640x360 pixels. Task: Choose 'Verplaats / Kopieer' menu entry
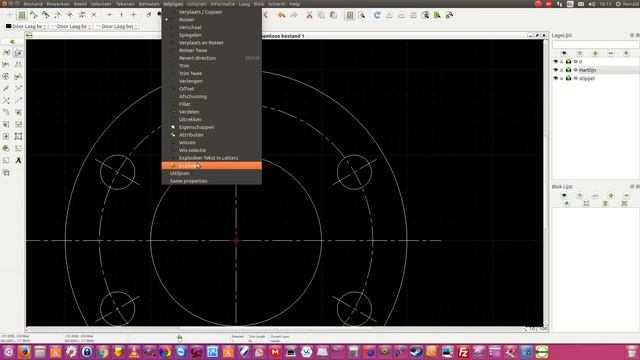pyautogui.click(x=211, y=12)
